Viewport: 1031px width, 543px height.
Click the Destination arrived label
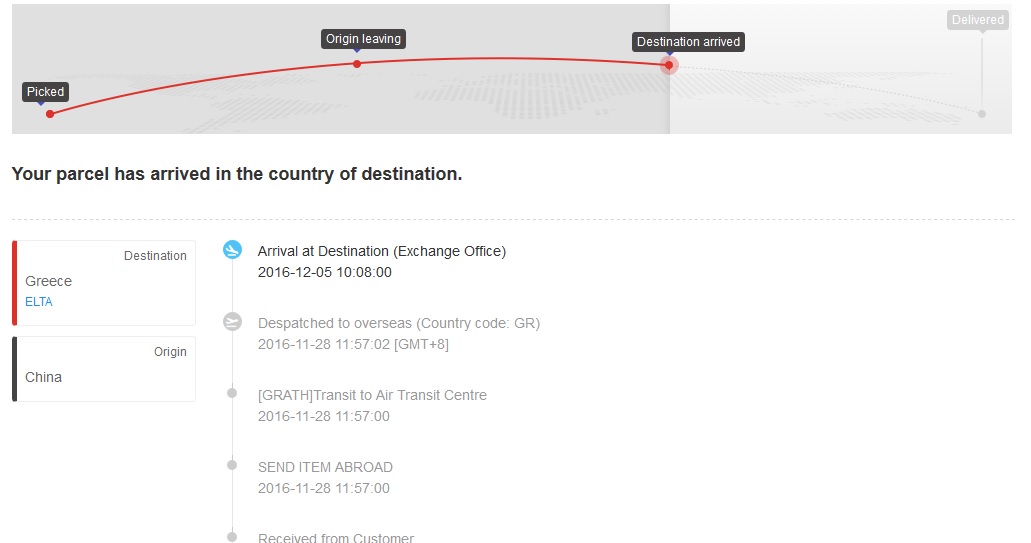688,42
